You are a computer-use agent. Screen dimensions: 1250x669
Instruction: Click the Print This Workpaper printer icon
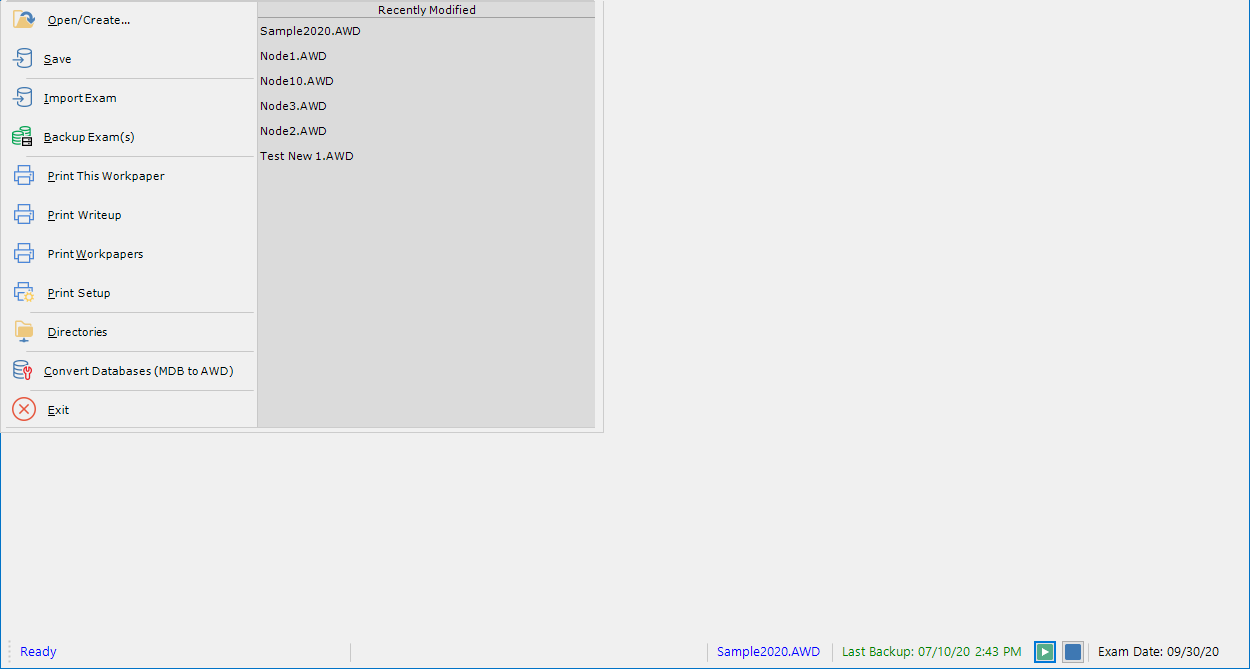coord(23,174)
